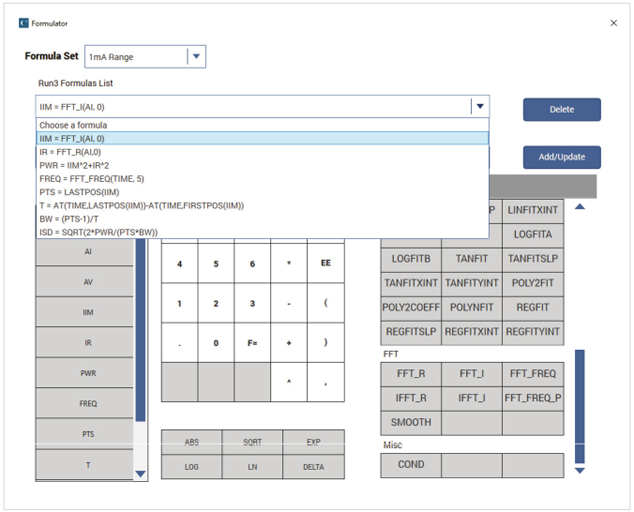634x512 pixels.
Task: Click the decimal point key
Action: coord(180,343)
